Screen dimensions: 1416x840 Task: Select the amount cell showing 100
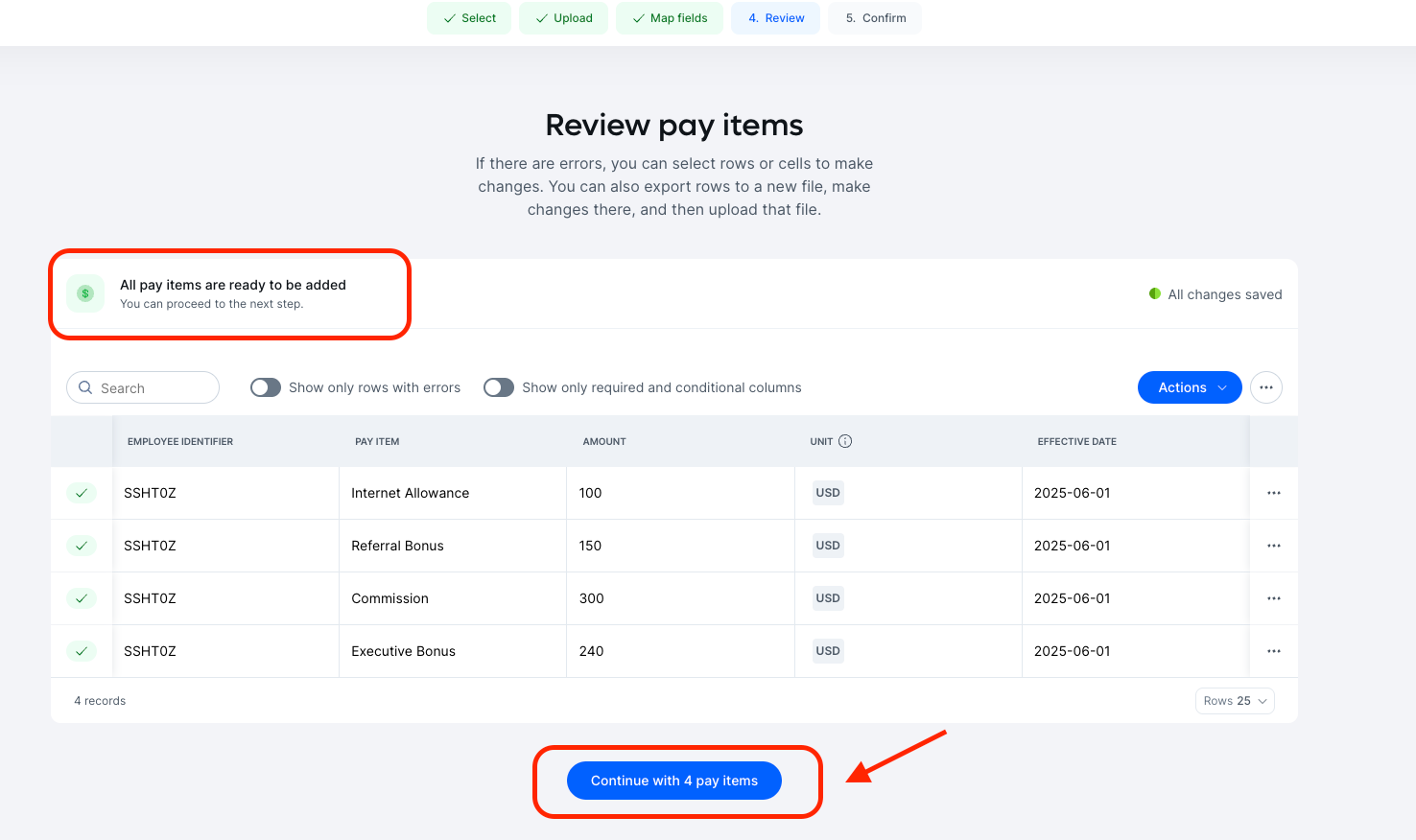click(680, 493)
